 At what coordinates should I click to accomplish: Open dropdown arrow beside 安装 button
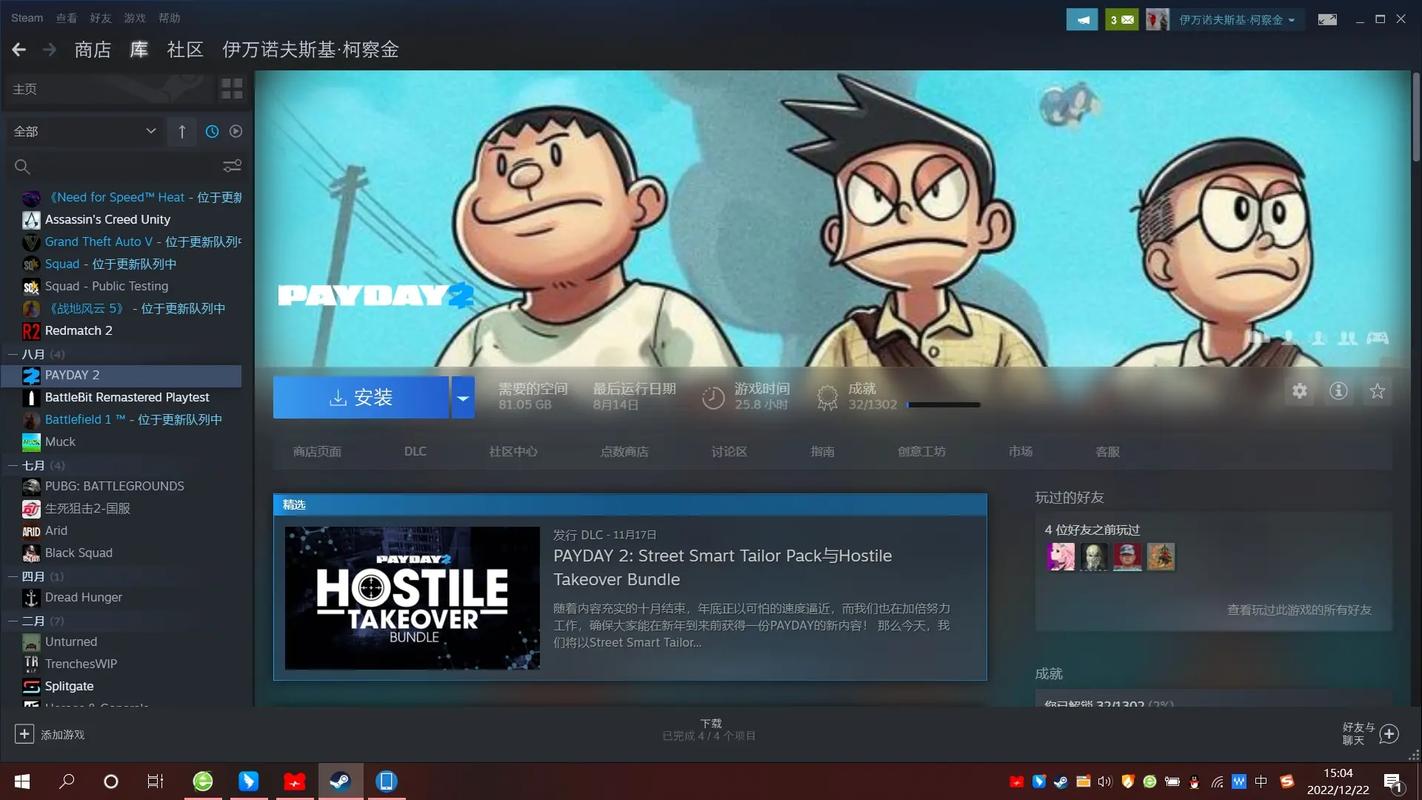(463, 397)
